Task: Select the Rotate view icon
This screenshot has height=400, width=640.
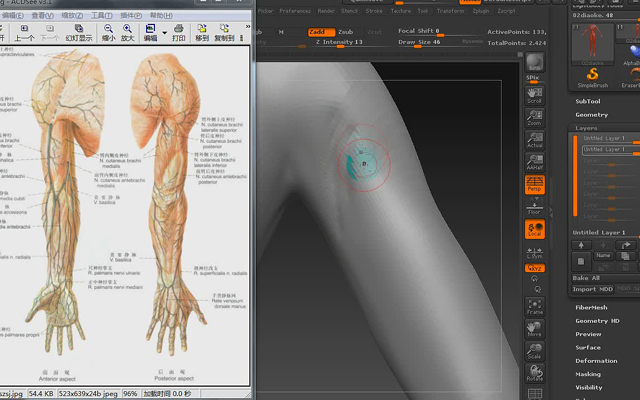Action: (x=534, y=373)
